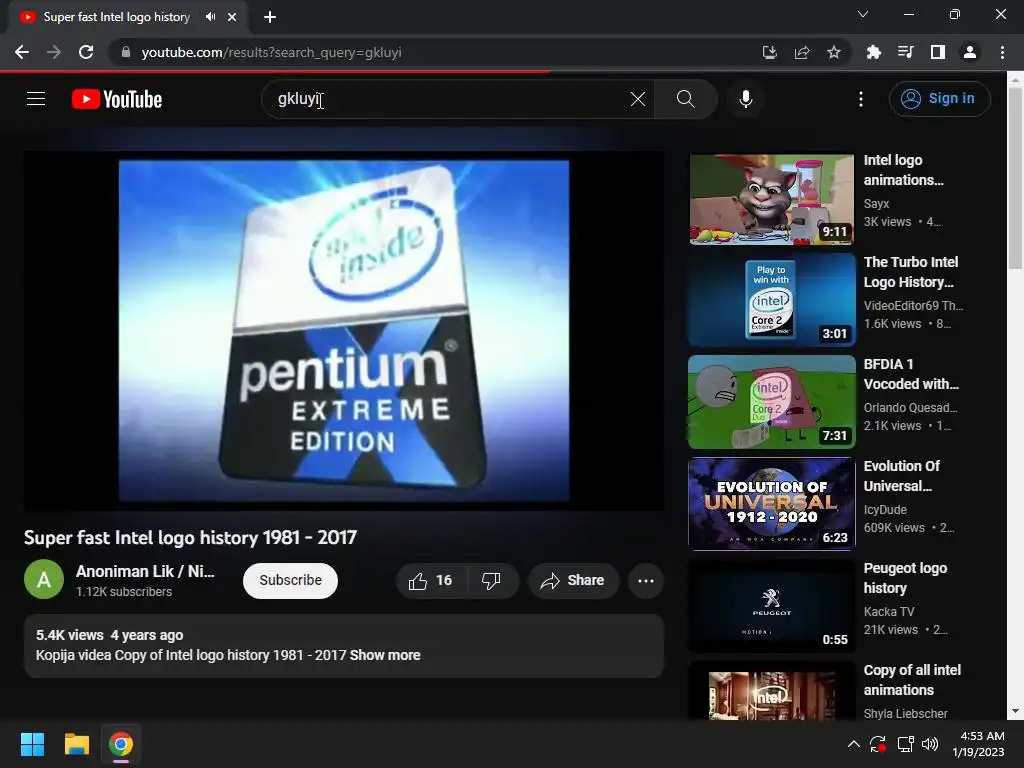Open tab search dropdown chevron
This screenshot has width=1024, height=768.
click(x=863, y=14)
